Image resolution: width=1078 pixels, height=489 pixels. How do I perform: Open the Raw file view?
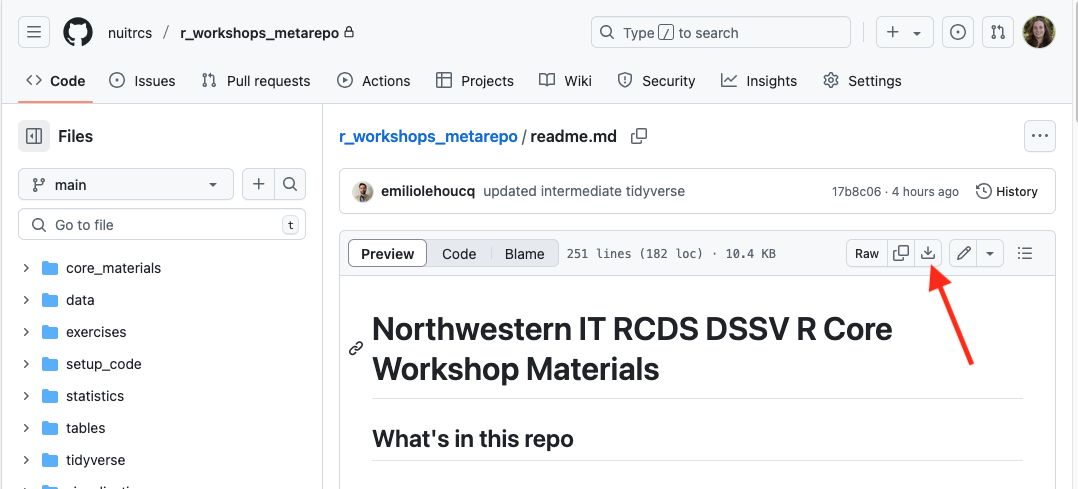click(x=867, y=254)
